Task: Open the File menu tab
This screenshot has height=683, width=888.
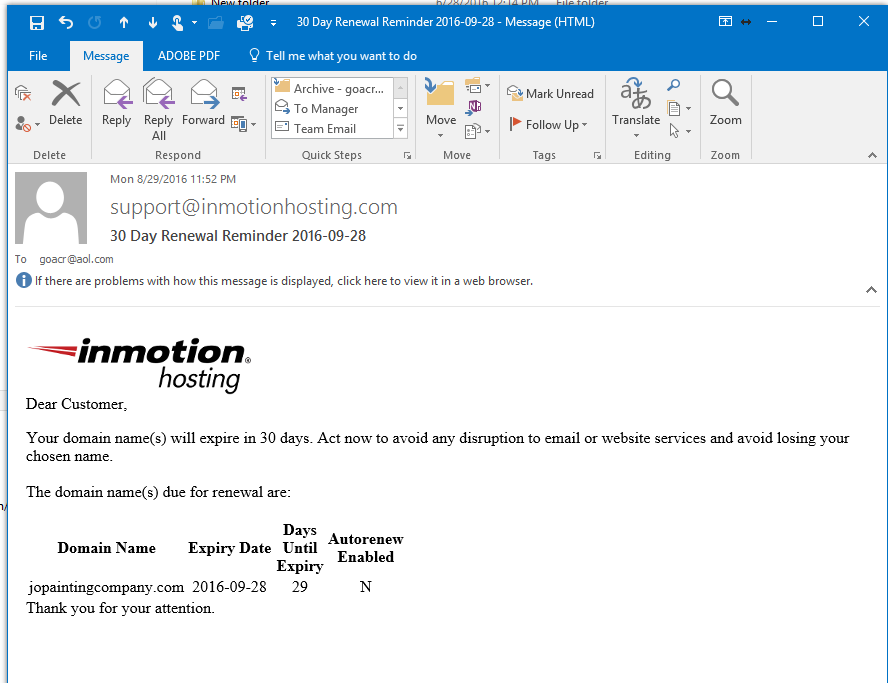Action: (x=38, y=56)
